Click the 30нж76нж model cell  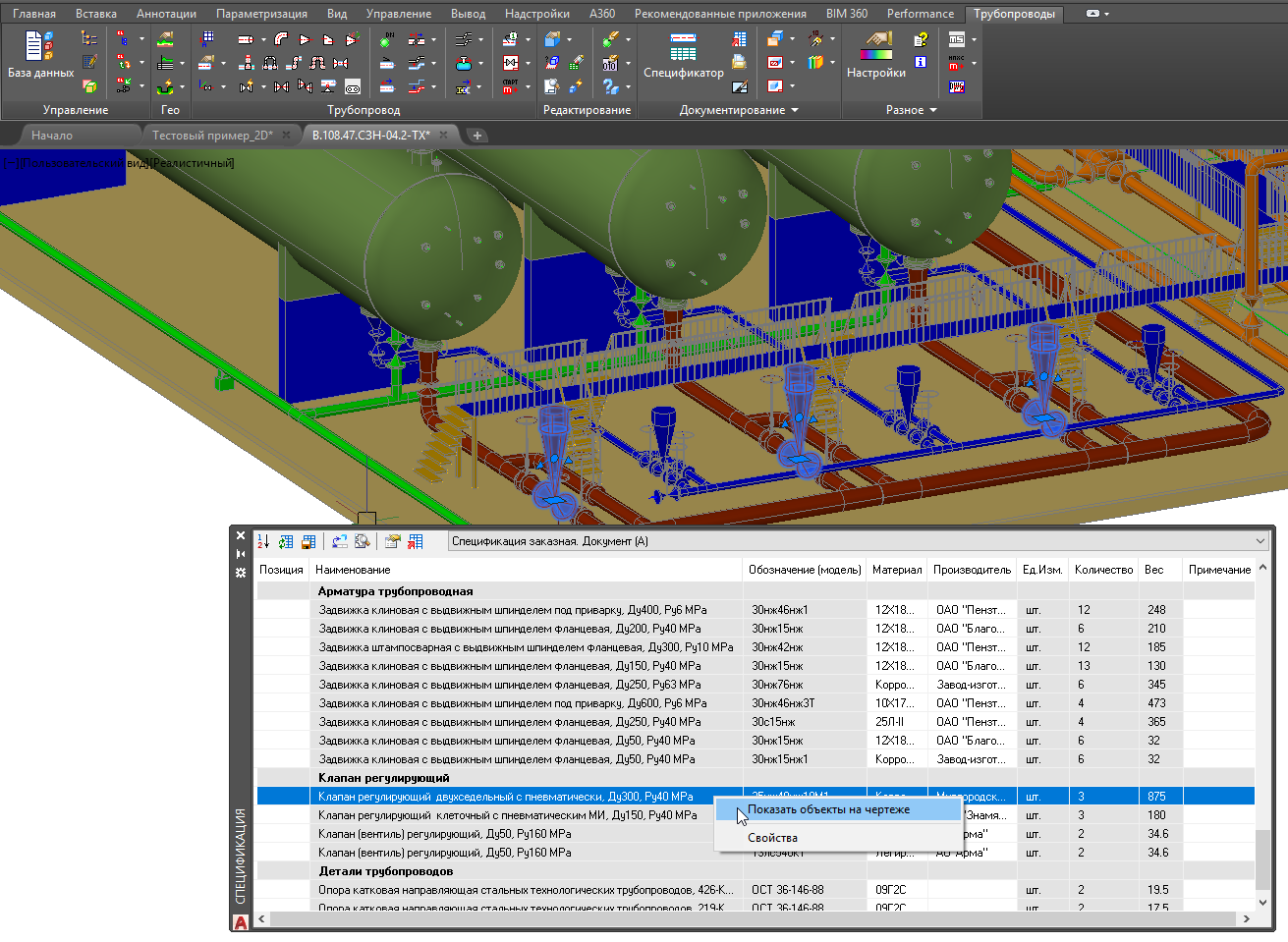coord(807,685)
